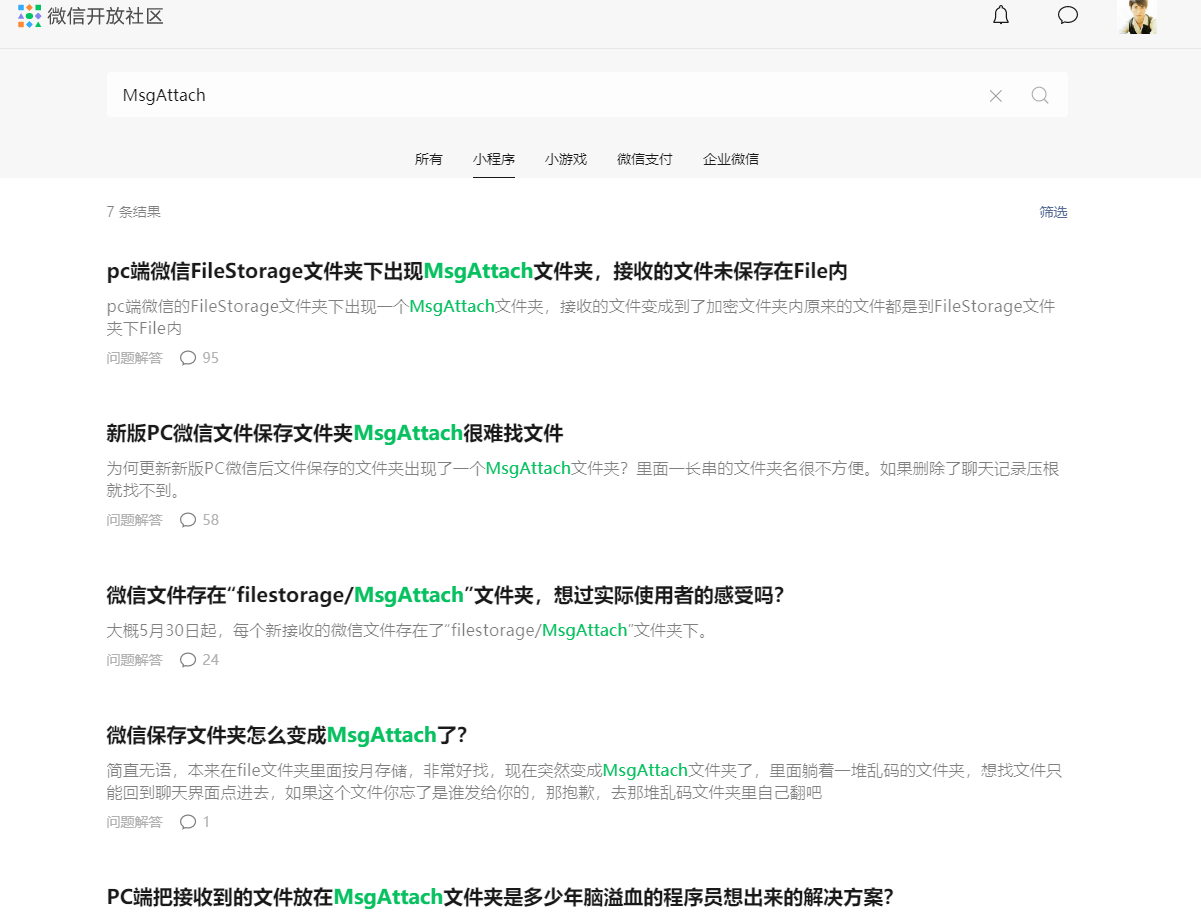The height and width of the screenshot is (916, 1201).
Task: Click the snippet starting '大概5月30日起'
Action: pos(408,630)
